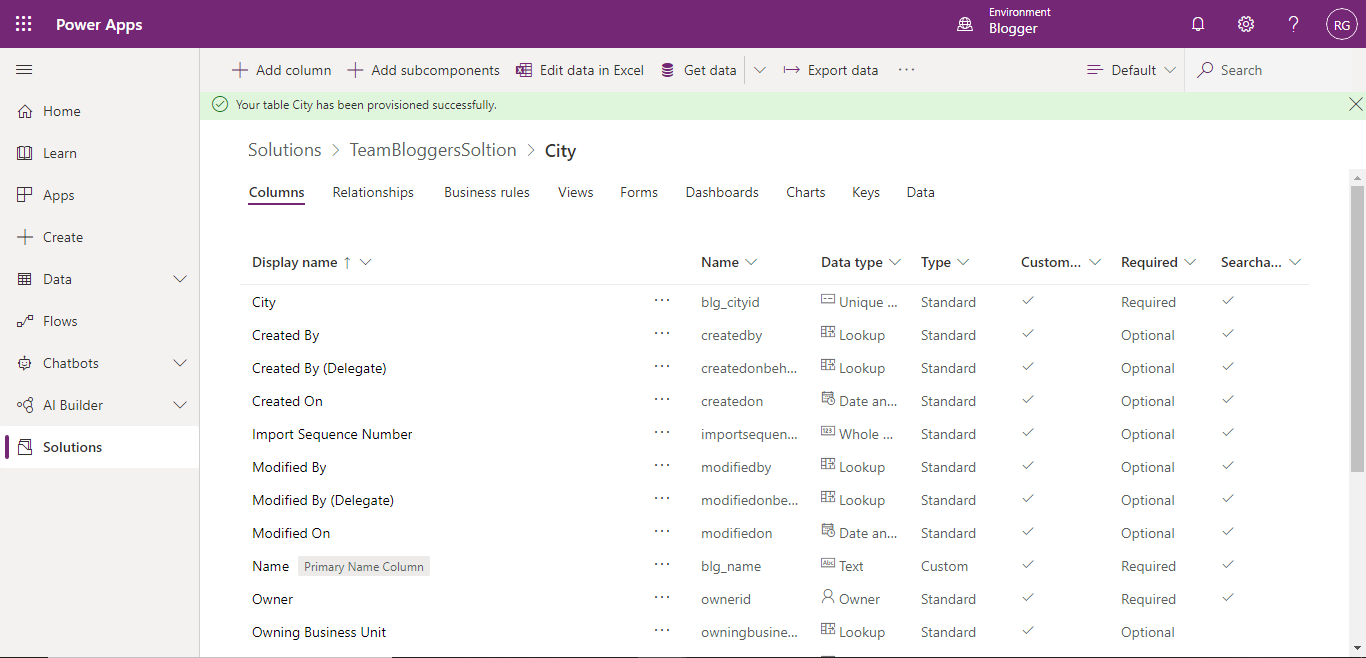Open the Power Apps settings gear
The height and width of the screenshot is (658, 1366).
click(1245, 23)
